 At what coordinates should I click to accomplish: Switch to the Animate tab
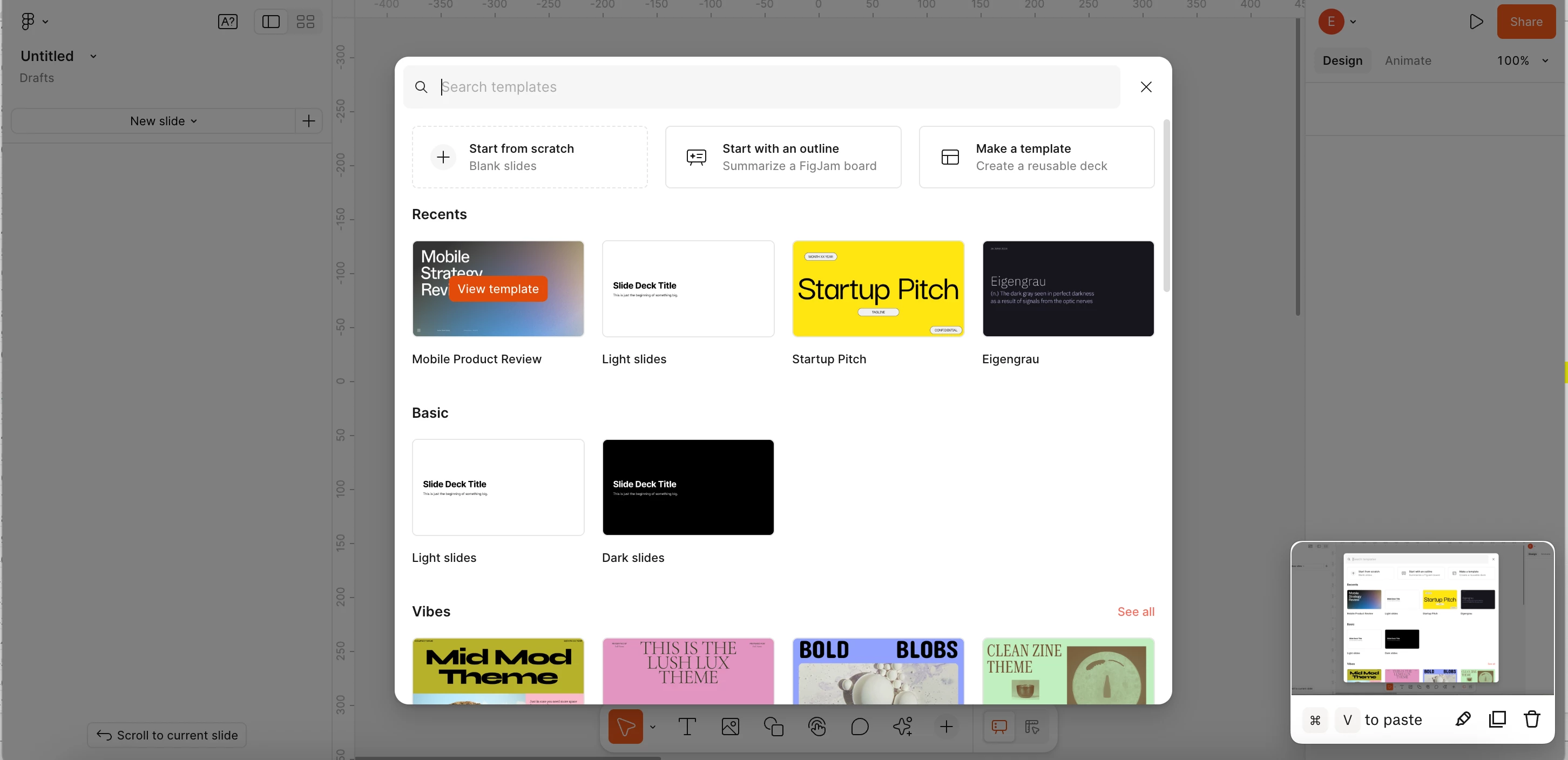click(1407, 61)
